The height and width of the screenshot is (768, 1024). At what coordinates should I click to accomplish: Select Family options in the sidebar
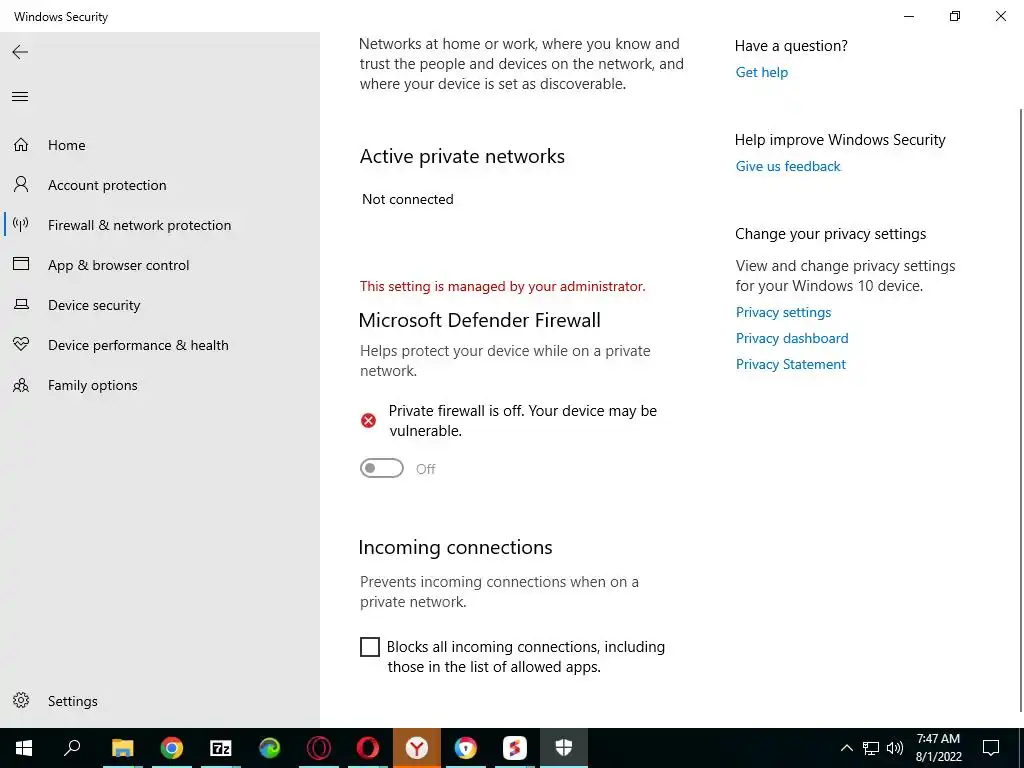(93, 385)
